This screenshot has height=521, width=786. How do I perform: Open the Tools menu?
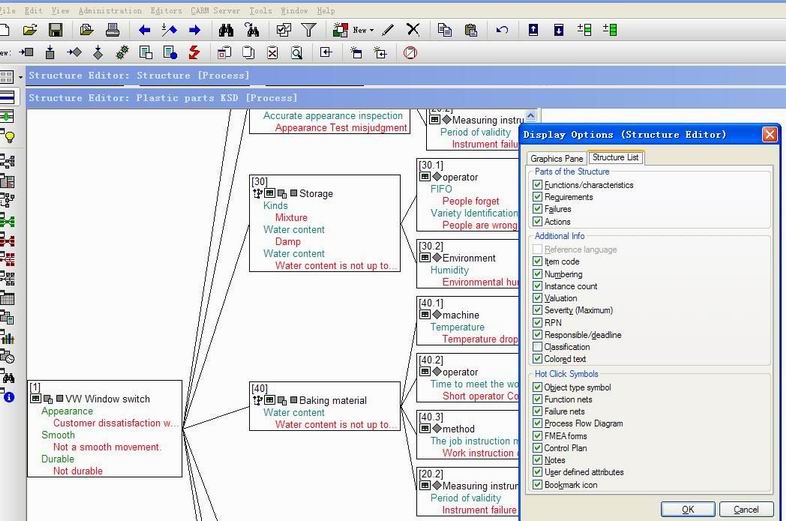261,11
